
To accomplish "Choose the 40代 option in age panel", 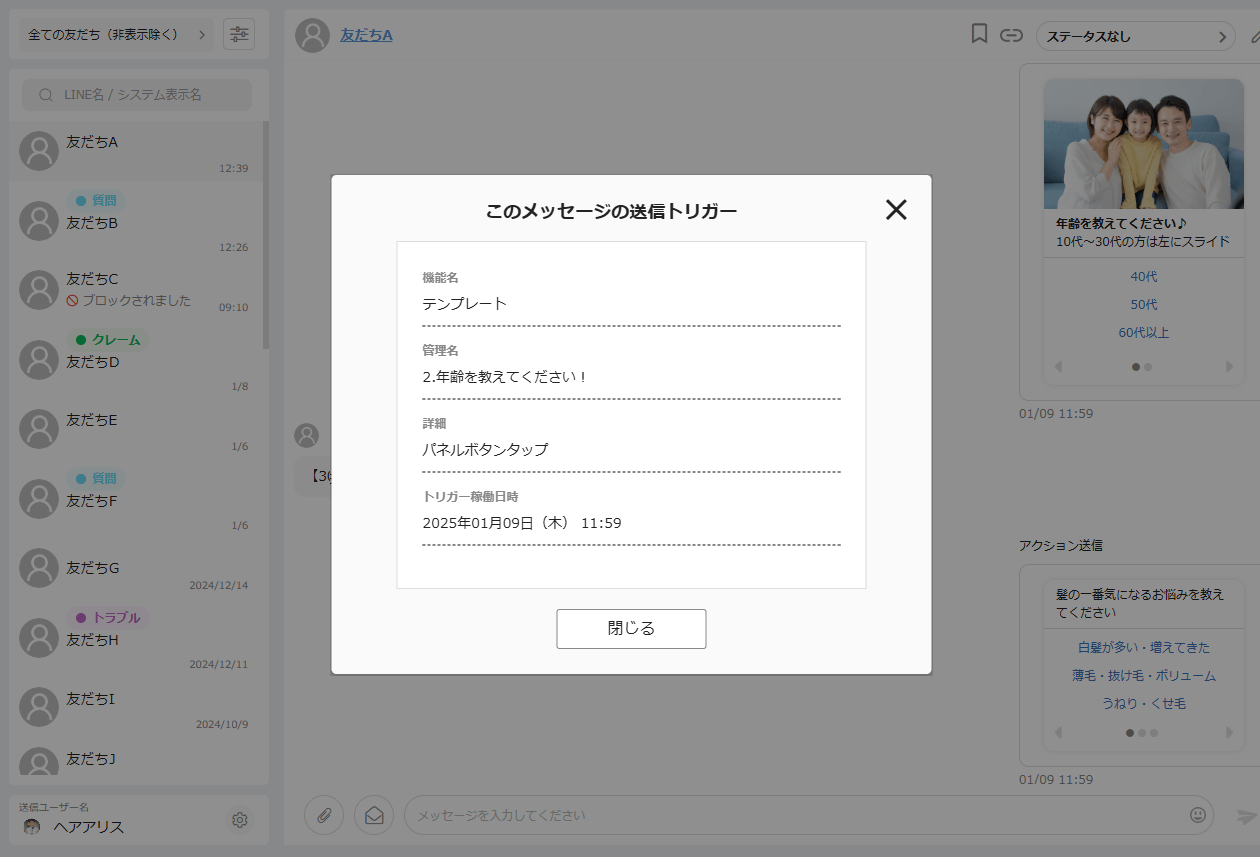I will click(1143, 277).
